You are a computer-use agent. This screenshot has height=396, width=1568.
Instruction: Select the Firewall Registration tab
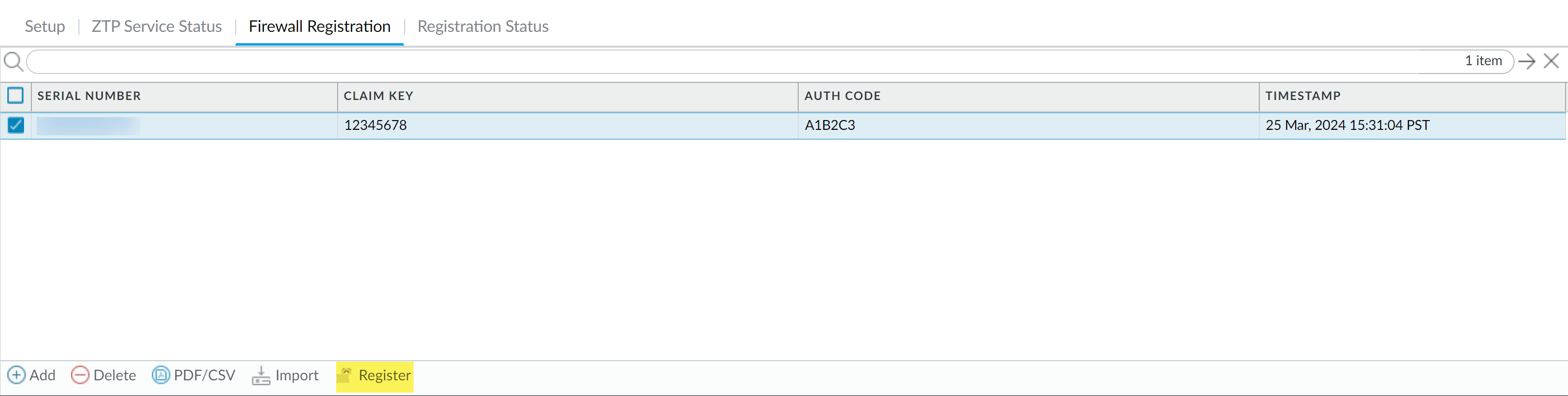[319, 26]
